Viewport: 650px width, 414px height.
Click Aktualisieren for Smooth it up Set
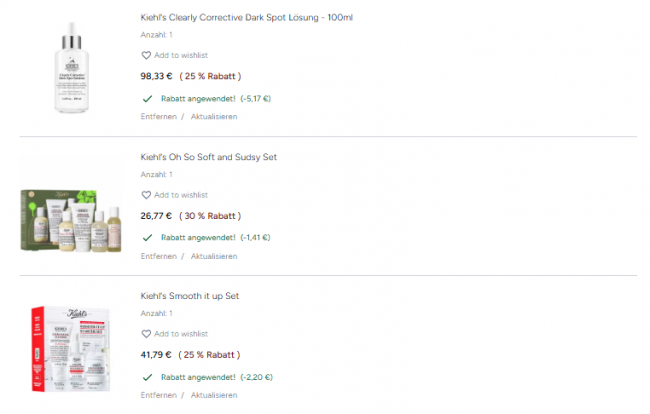(214, 396)
